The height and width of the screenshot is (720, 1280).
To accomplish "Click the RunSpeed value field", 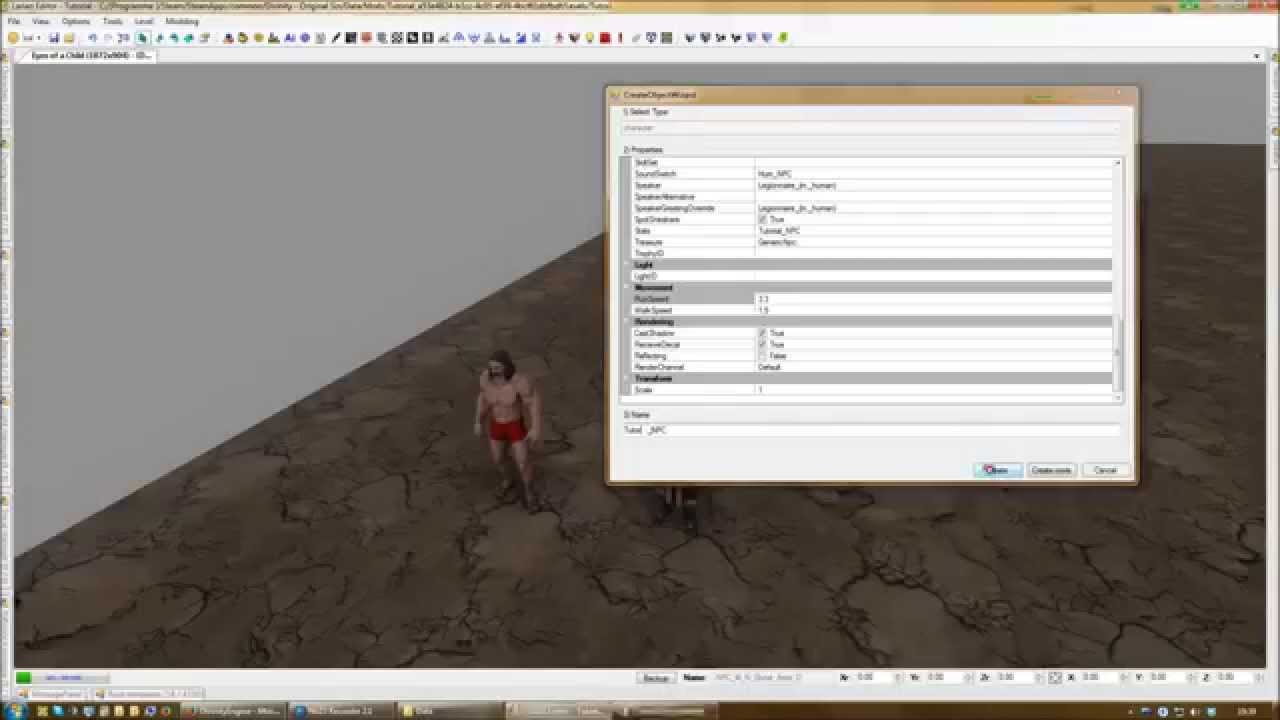I will pyautogui.click(x=933, y=299).
